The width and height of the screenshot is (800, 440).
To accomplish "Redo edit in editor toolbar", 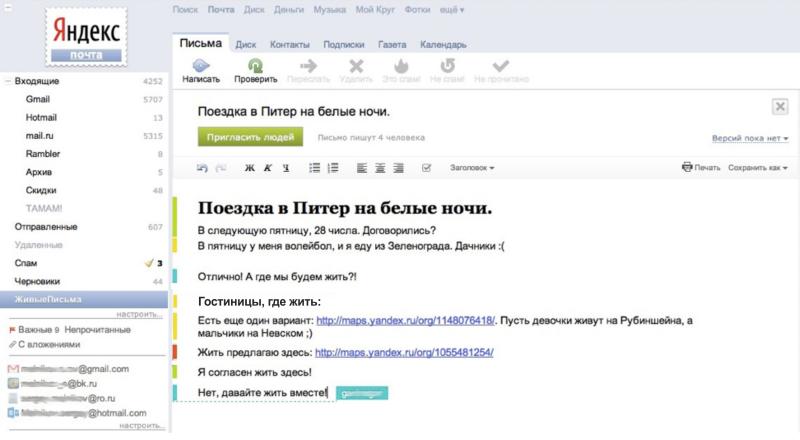I will click(x=221, y=167).
